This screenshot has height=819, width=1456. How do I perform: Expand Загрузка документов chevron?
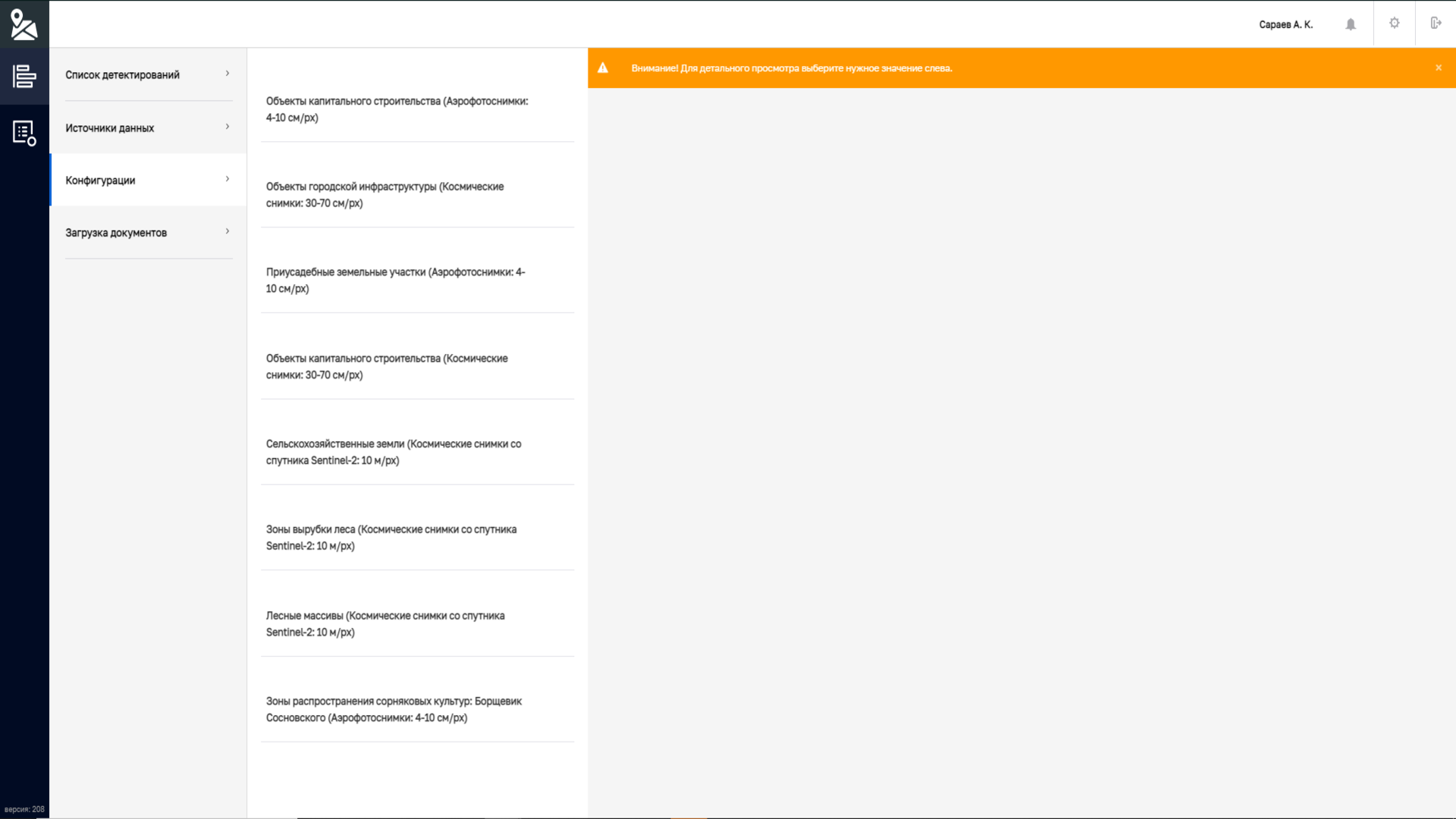[x=227, y=231]
